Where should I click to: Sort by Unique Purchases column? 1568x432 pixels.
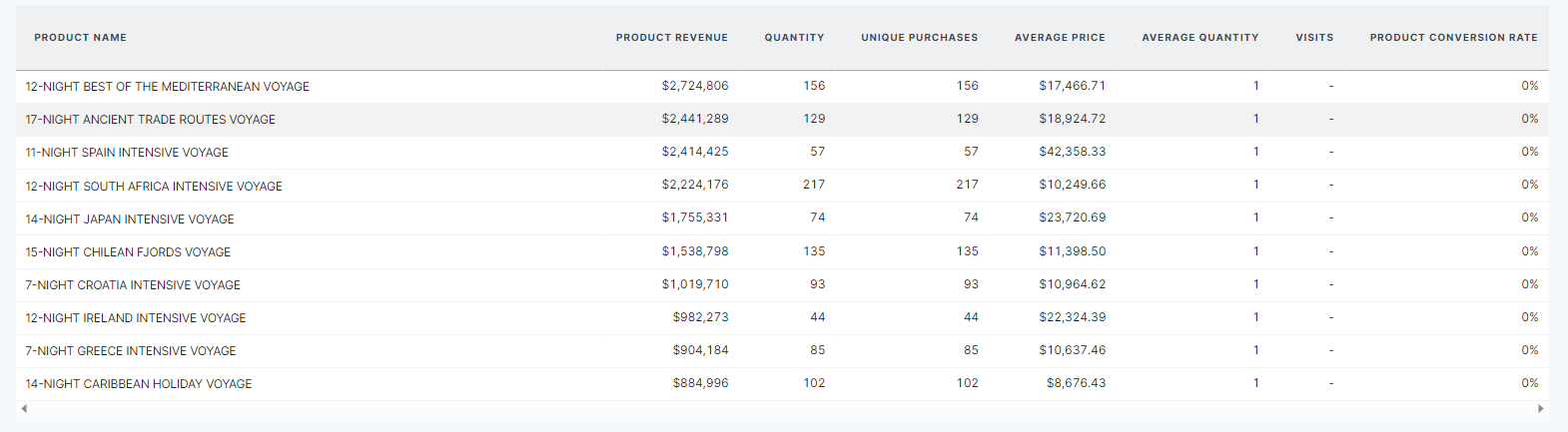919,38
